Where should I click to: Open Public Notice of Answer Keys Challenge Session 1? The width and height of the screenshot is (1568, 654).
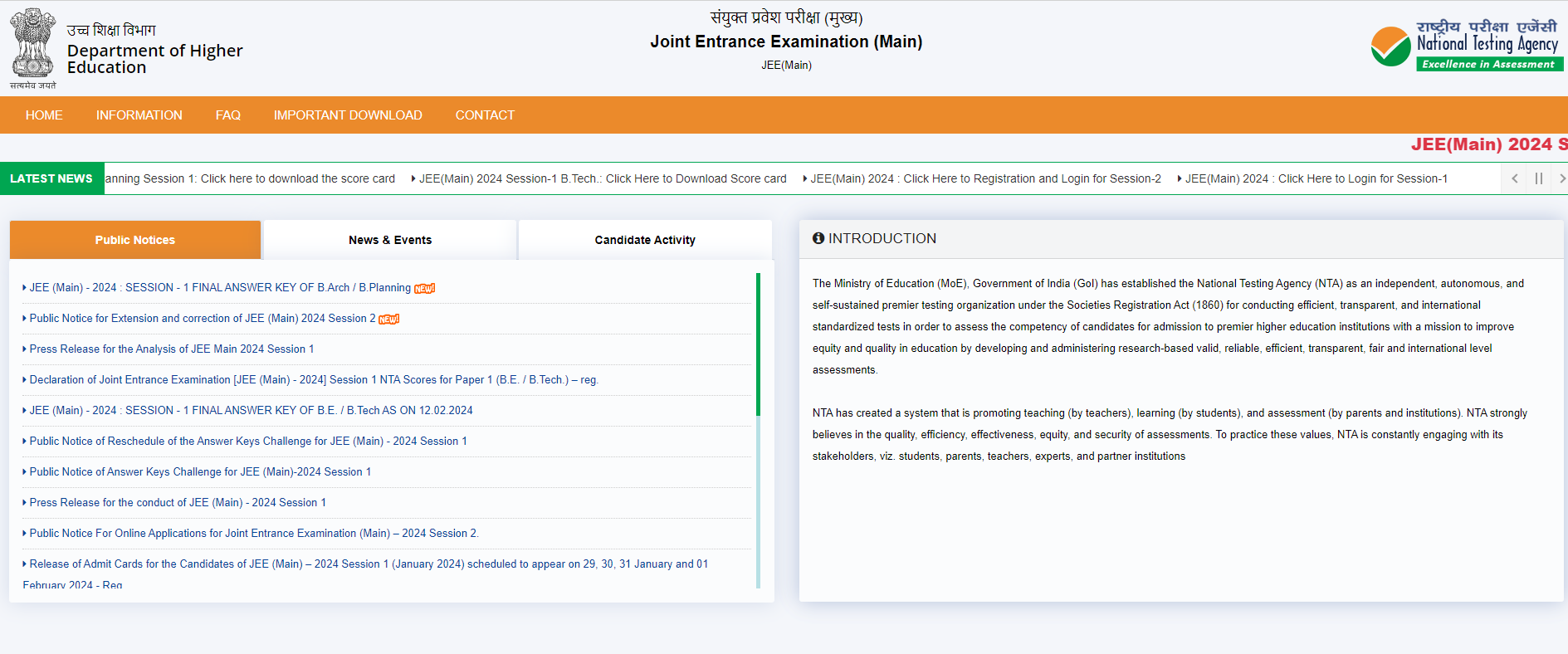click(x=200, y=472)
